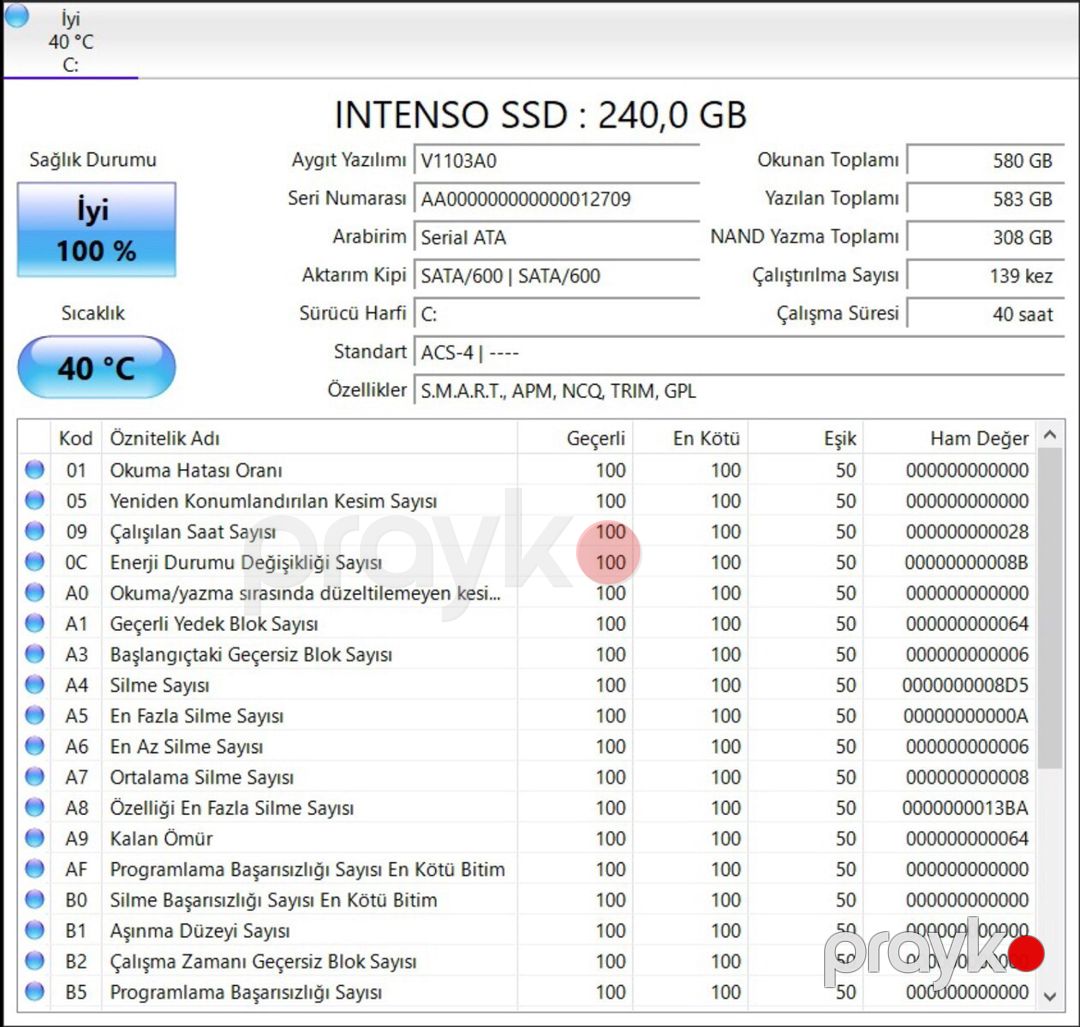Select Enerji Durumu Değişikliği Sayısı row text
Image resolution: width=1080 pixels, height=1027 pixels.
click(246, 563)
